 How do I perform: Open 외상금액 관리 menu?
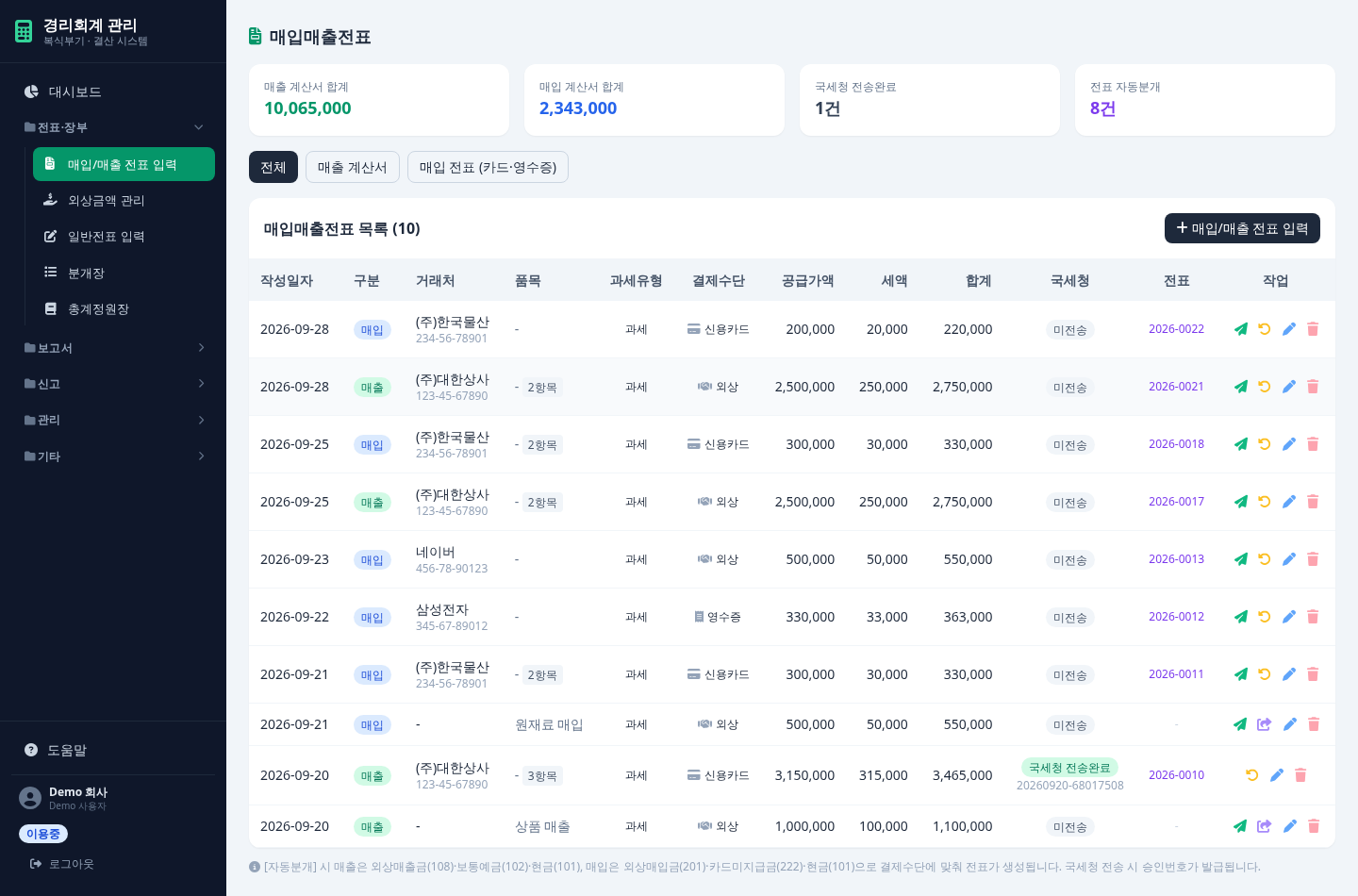point(124,201)
